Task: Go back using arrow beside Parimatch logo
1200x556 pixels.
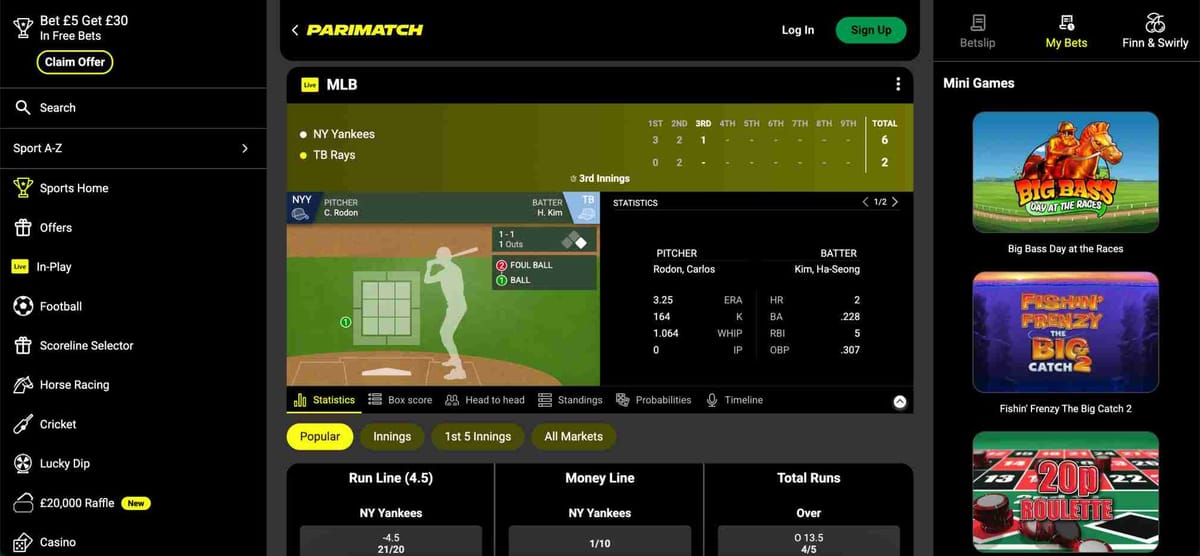Action: pyautogui.click(x=295, y=30)
